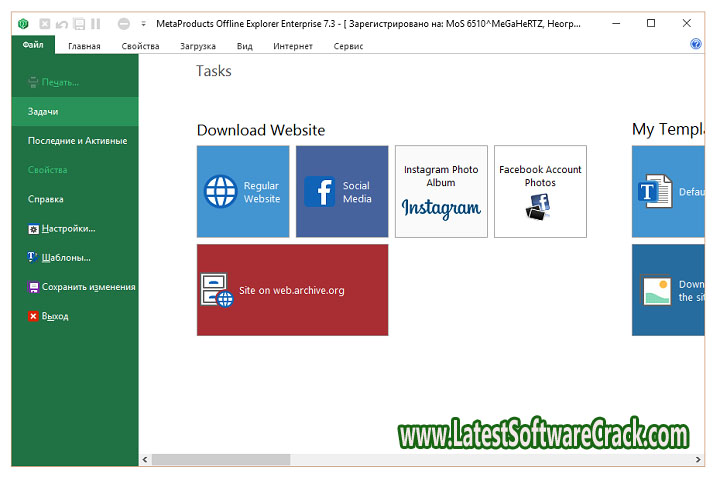Click the Настройки settings gear icon
This screenshot has width=720, height=480.
click(33, 229)
